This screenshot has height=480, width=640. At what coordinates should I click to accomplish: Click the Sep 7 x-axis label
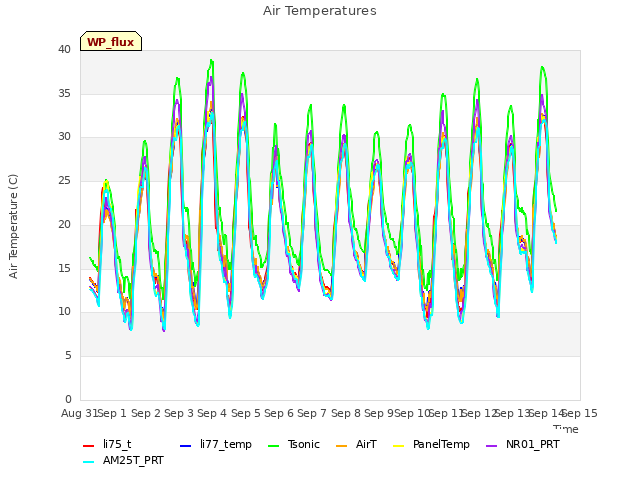(312, 413)
